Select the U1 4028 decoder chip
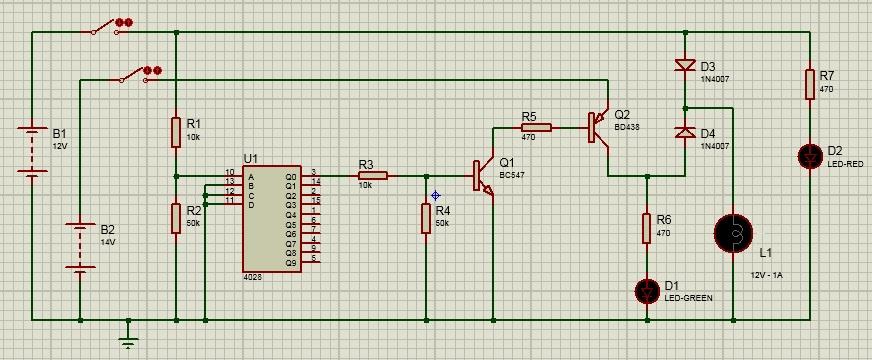The width and height of the screenshot is (872, 360). 272,219
